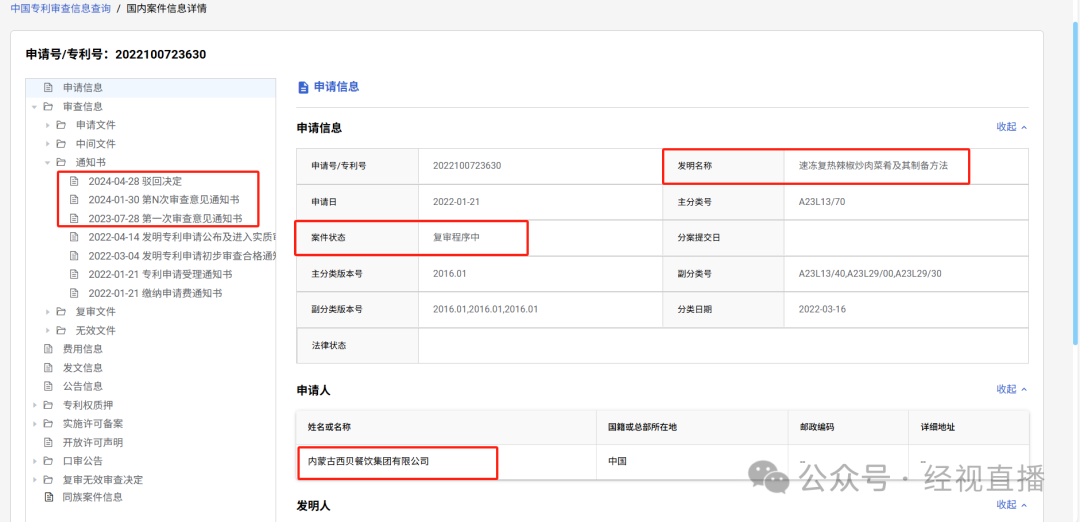The width and height of the screenshot is (1080, 522).
Task: Open the 申请信息 document icon in tree
Action: (x=48, y=88)
